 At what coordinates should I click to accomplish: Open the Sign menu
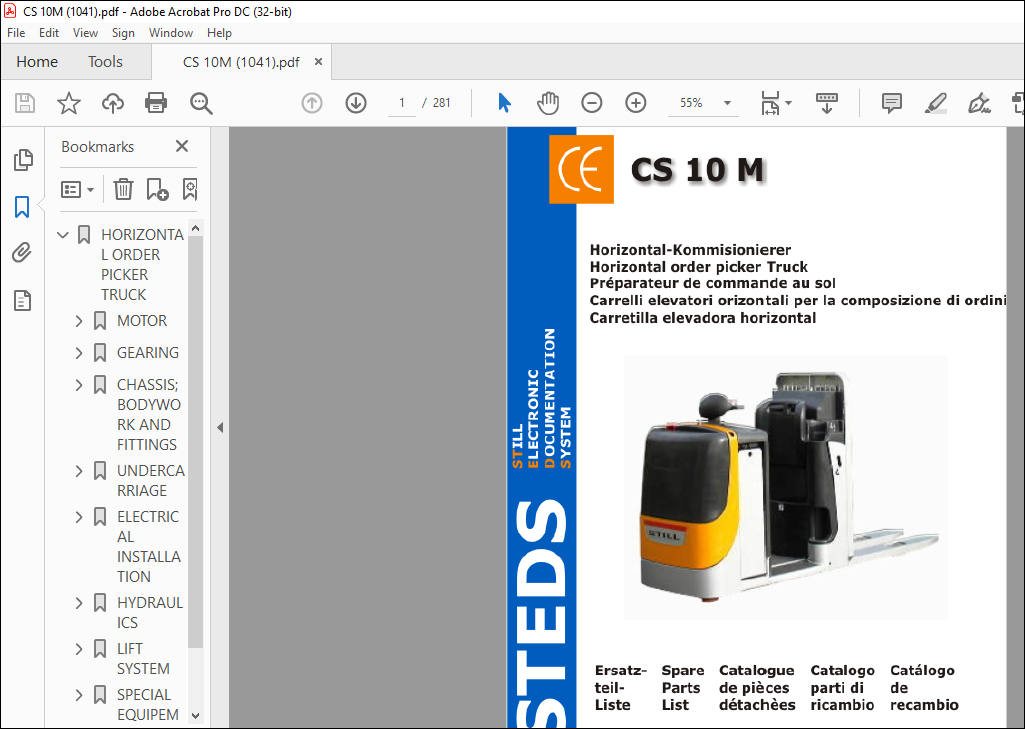pos(123,33)
